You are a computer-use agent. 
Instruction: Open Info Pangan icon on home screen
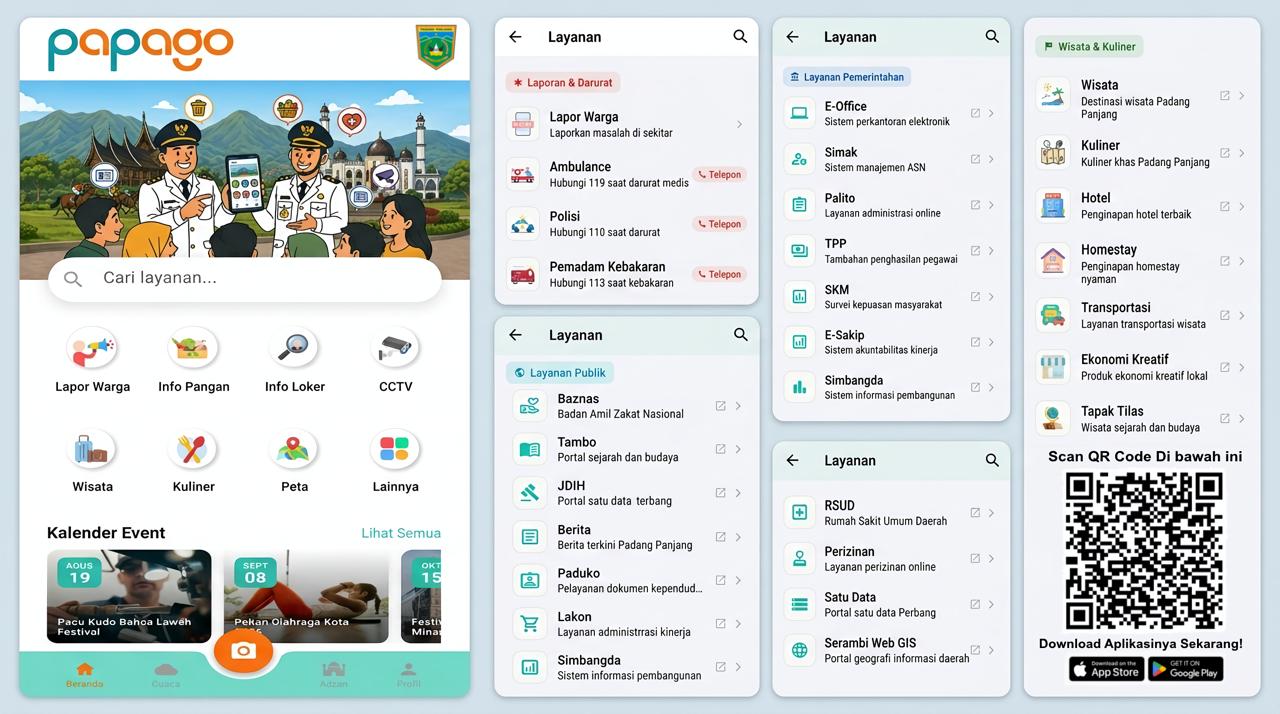pos(193,348)
